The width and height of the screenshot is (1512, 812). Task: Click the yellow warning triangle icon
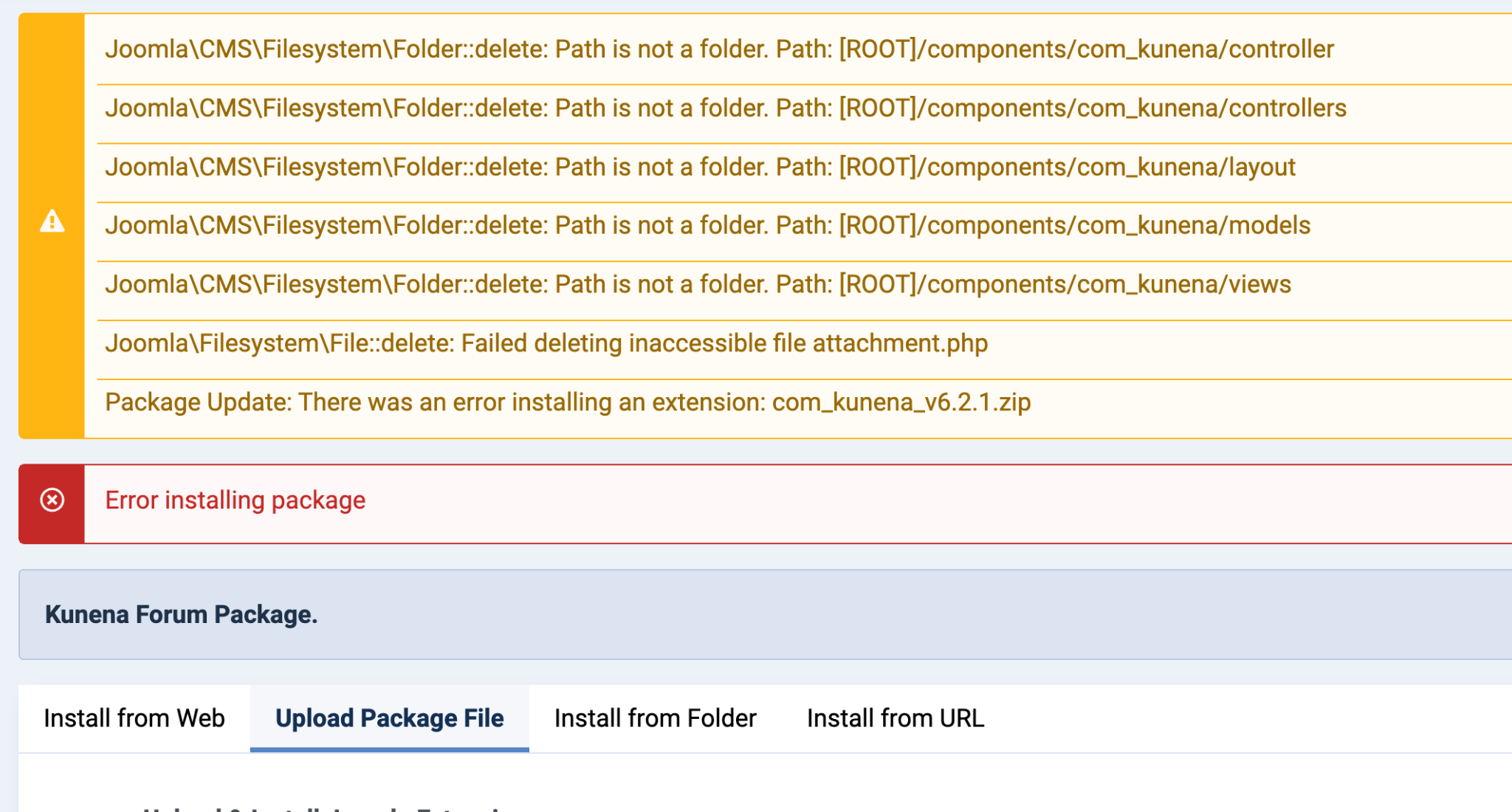52,221
